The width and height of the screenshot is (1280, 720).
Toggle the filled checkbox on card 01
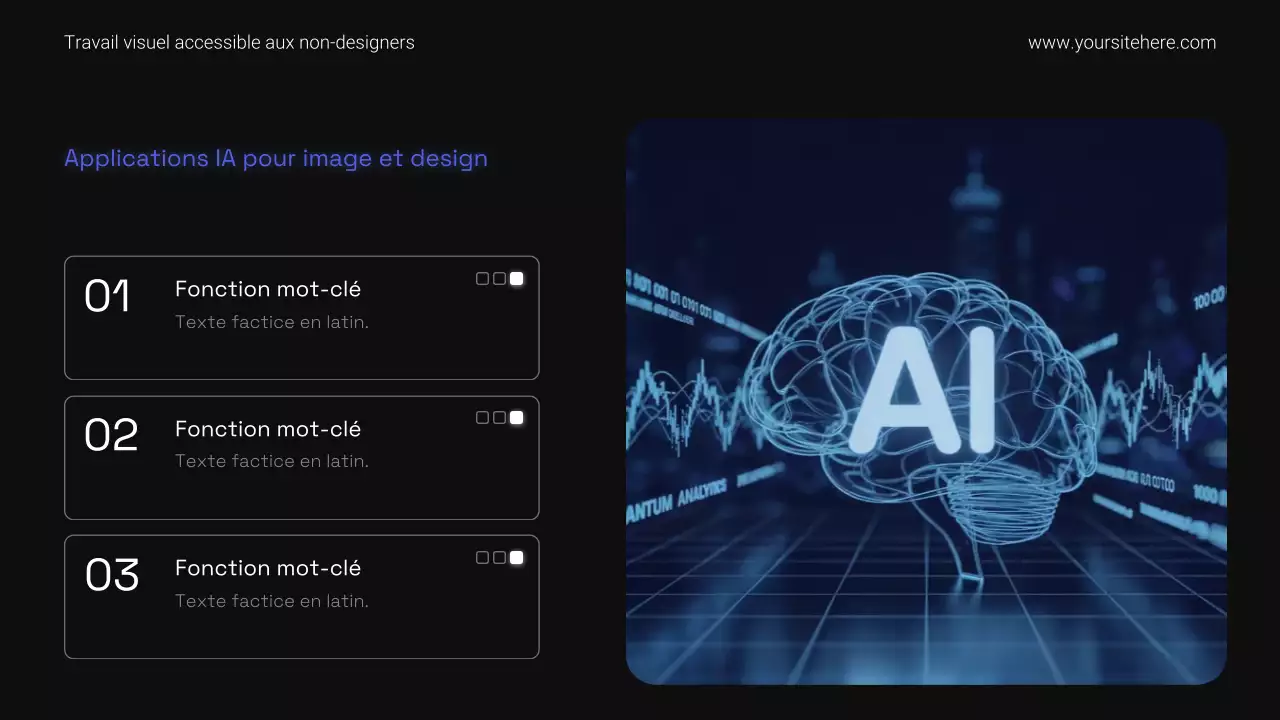click(515, 278)
